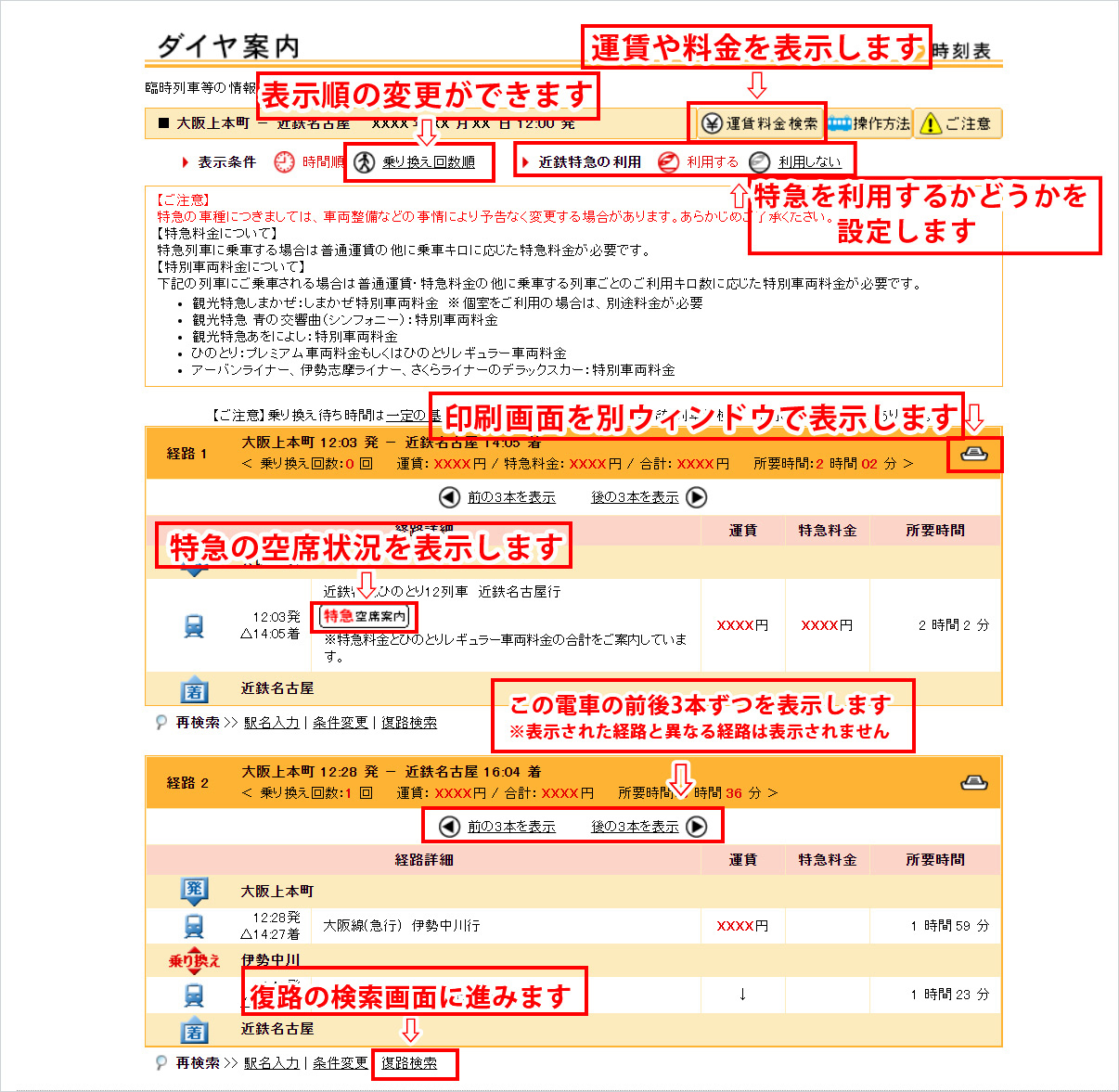Click the ダイヤ案内 page heading
The width and height of the screenshot is (1119, 1092).
[228, 45]
